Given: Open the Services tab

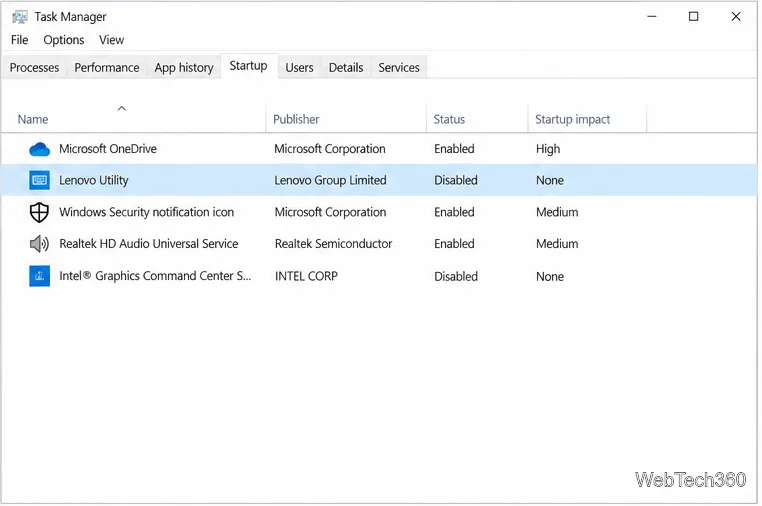Looking at the screenshot, I should [399, 68].
